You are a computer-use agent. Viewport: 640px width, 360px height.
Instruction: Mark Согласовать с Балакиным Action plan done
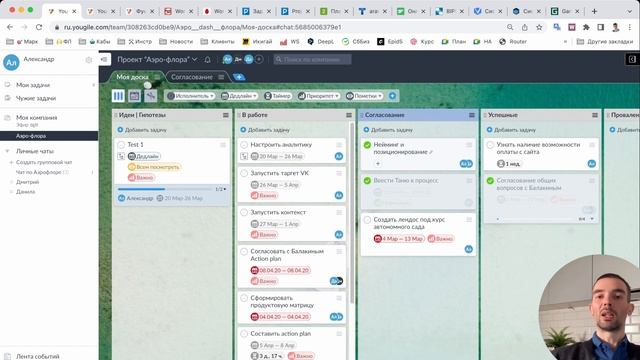[244, 251]
